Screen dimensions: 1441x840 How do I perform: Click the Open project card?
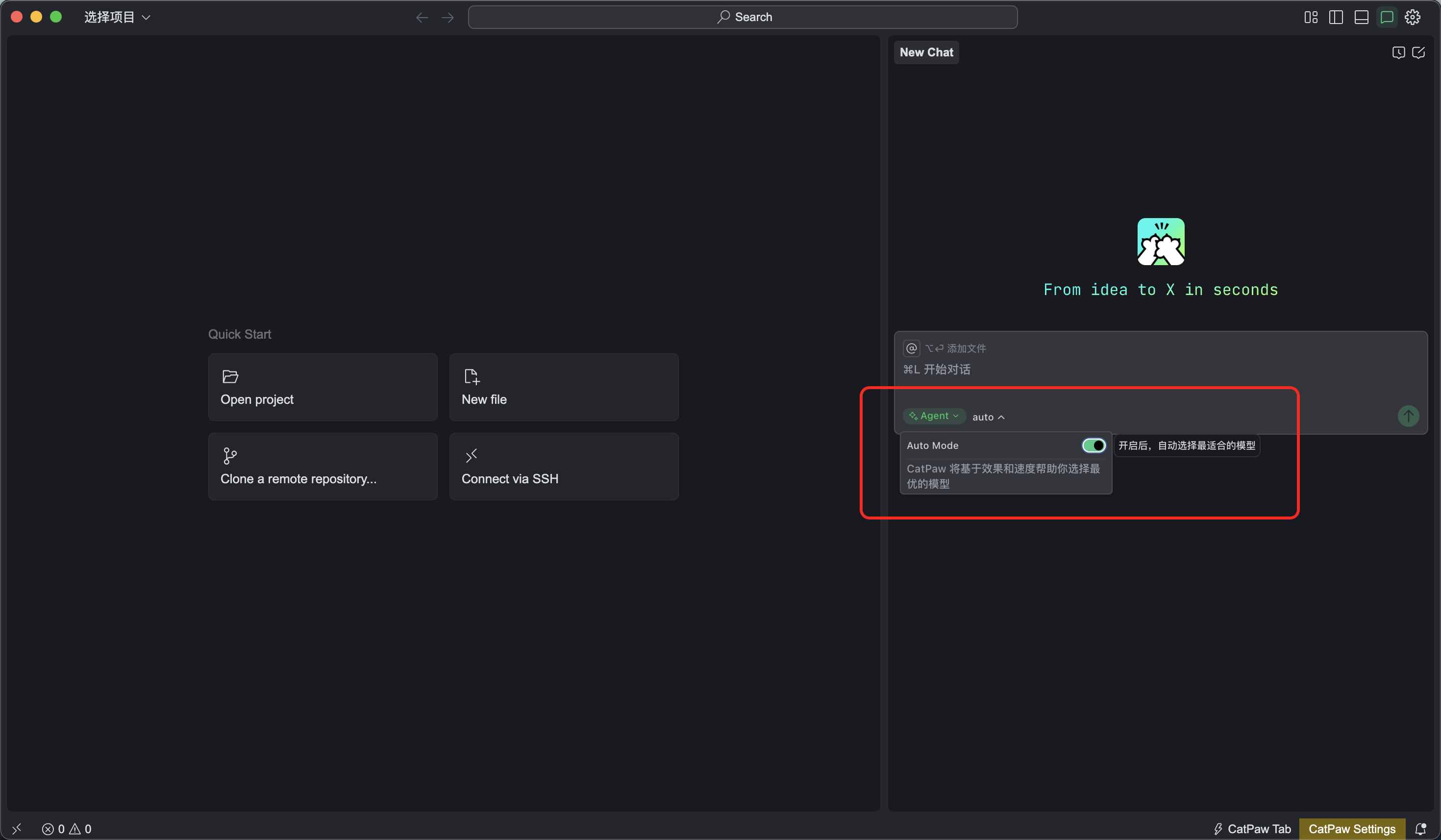click(x=323, y=387)
